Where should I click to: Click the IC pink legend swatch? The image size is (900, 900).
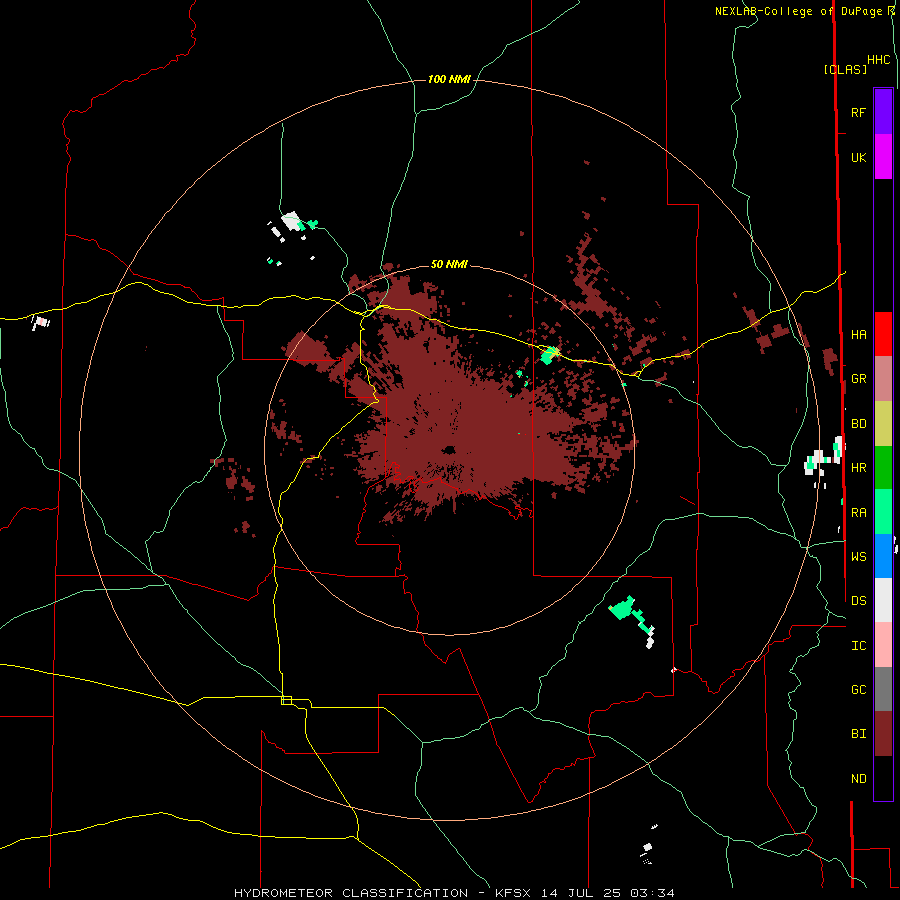click(883, 645)
